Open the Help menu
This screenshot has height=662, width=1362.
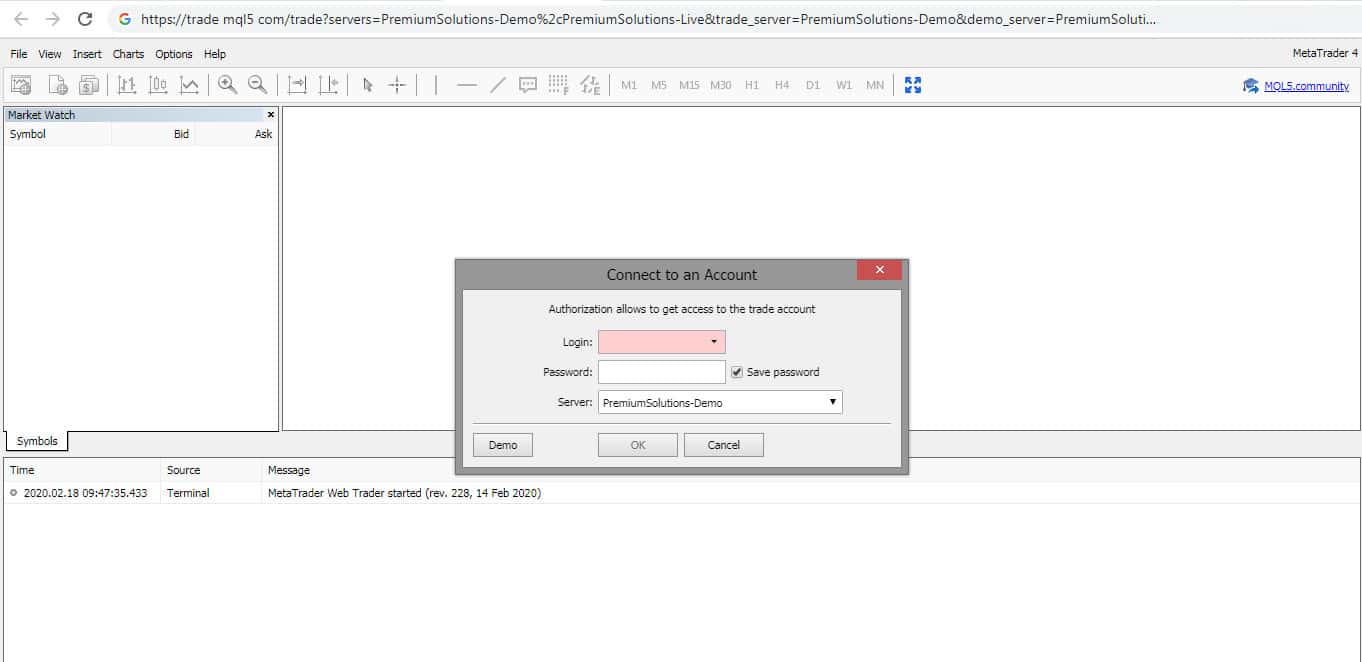pyautogui.click(x=215, y=54)
